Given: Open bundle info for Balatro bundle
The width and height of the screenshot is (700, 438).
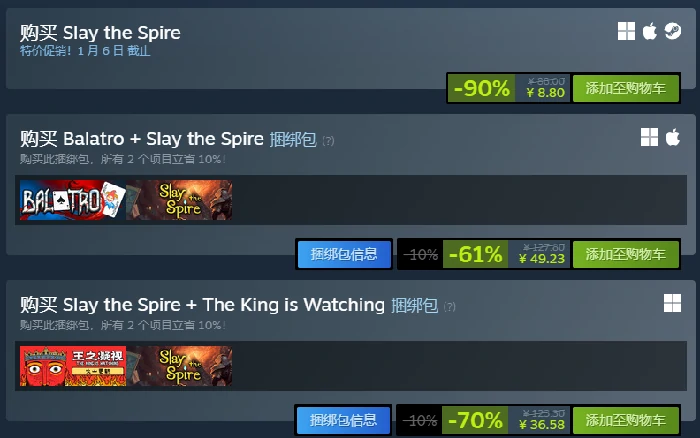Looking at the screenshot, I should (344, 254).
